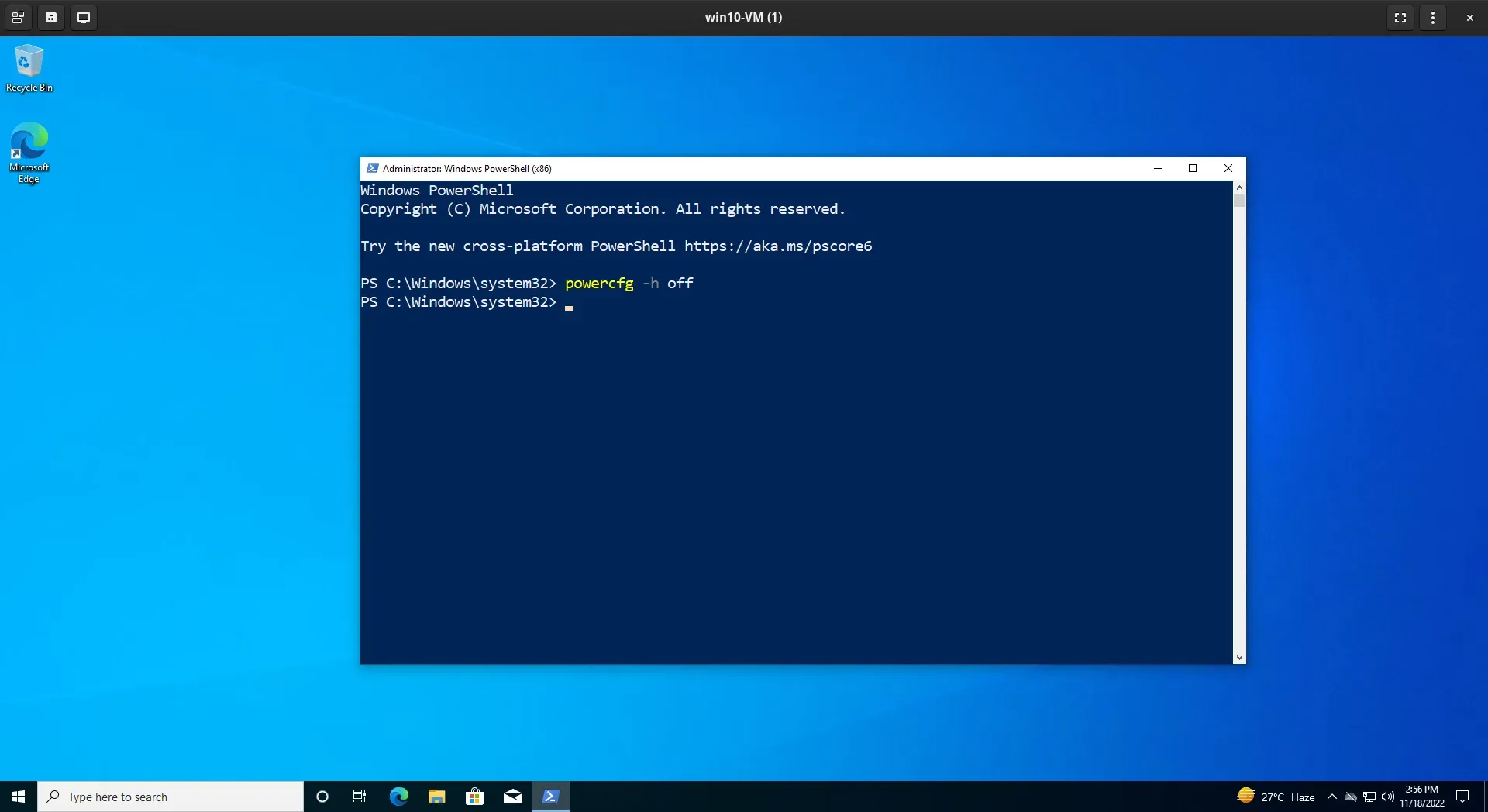
Task: Open the VM viewer three-dots menu
Action: tap(1432, 17)
